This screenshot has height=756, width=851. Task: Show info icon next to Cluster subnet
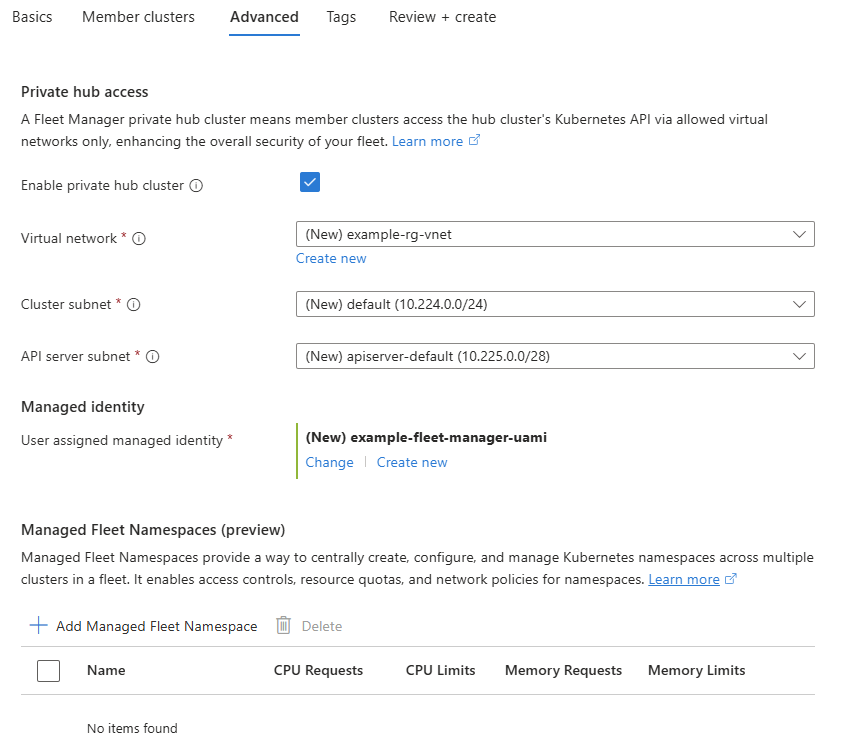[x=134, y=305]
